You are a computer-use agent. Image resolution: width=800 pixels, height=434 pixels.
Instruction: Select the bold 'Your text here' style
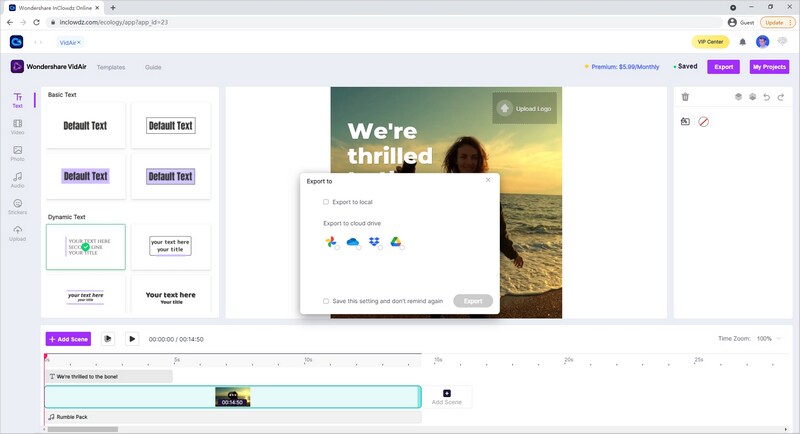(171, 296)
